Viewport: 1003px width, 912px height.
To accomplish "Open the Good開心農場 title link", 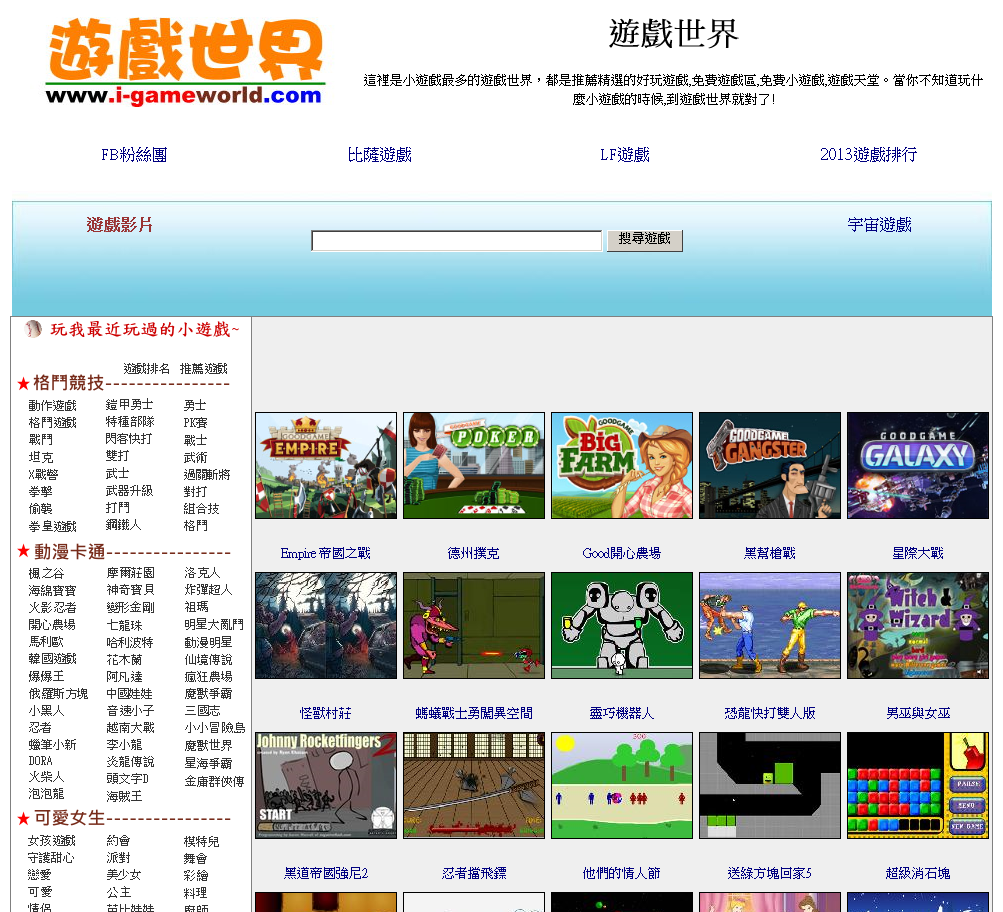I will pos(622,553).
